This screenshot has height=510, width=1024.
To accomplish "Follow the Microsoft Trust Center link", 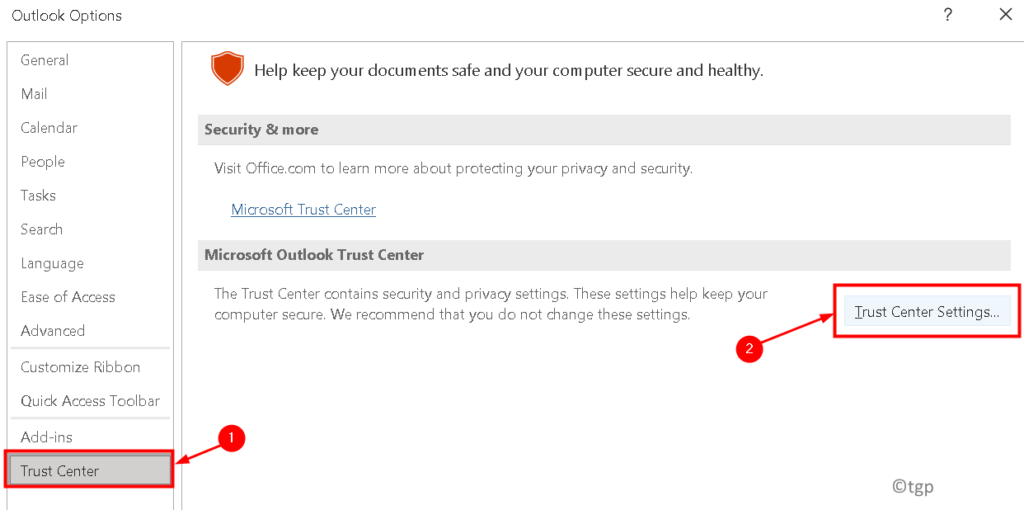I will pyautogui.click(x=303, y=210).
